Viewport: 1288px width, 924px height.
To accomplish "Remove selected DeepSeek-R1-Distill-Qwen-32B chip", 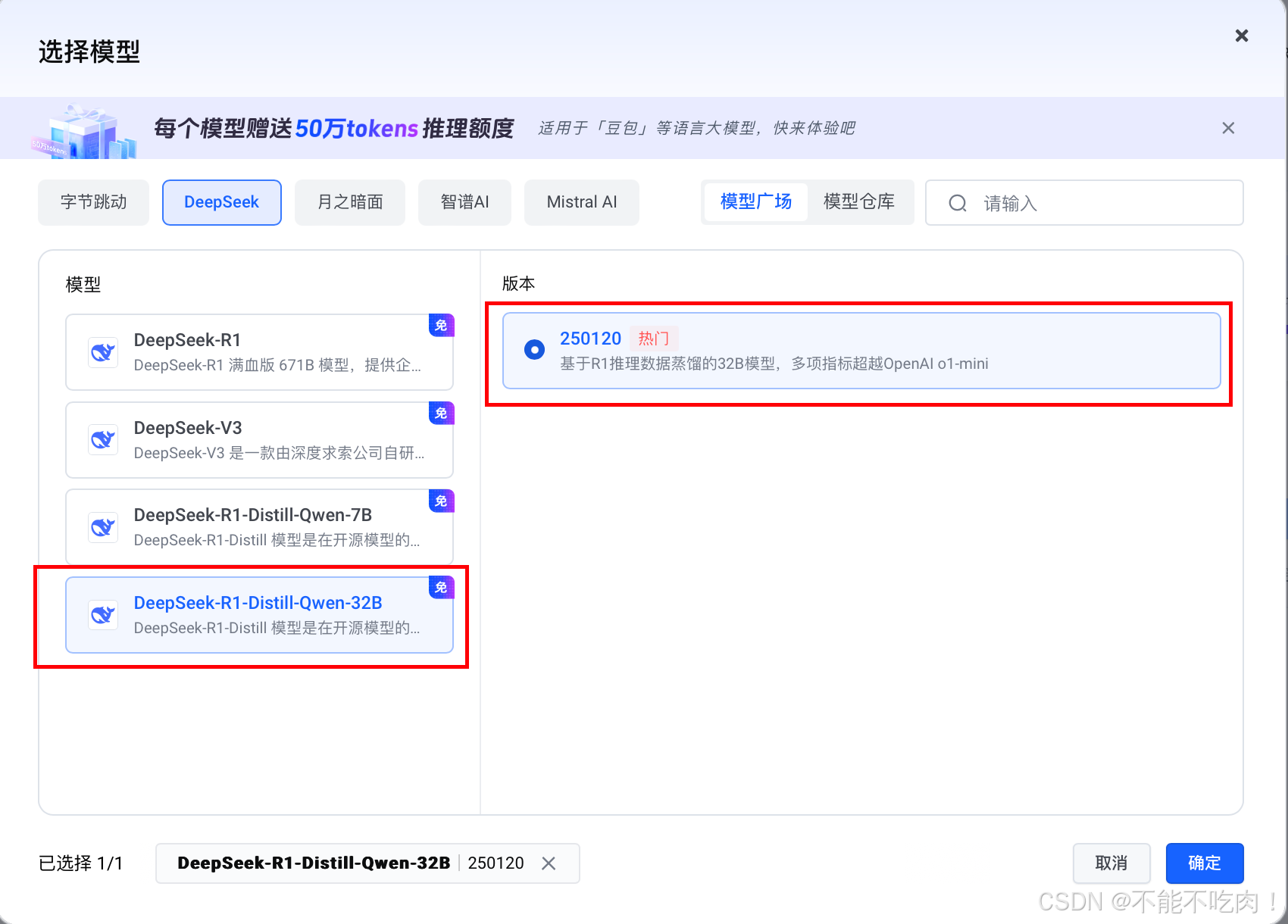I will coord(549,863).
